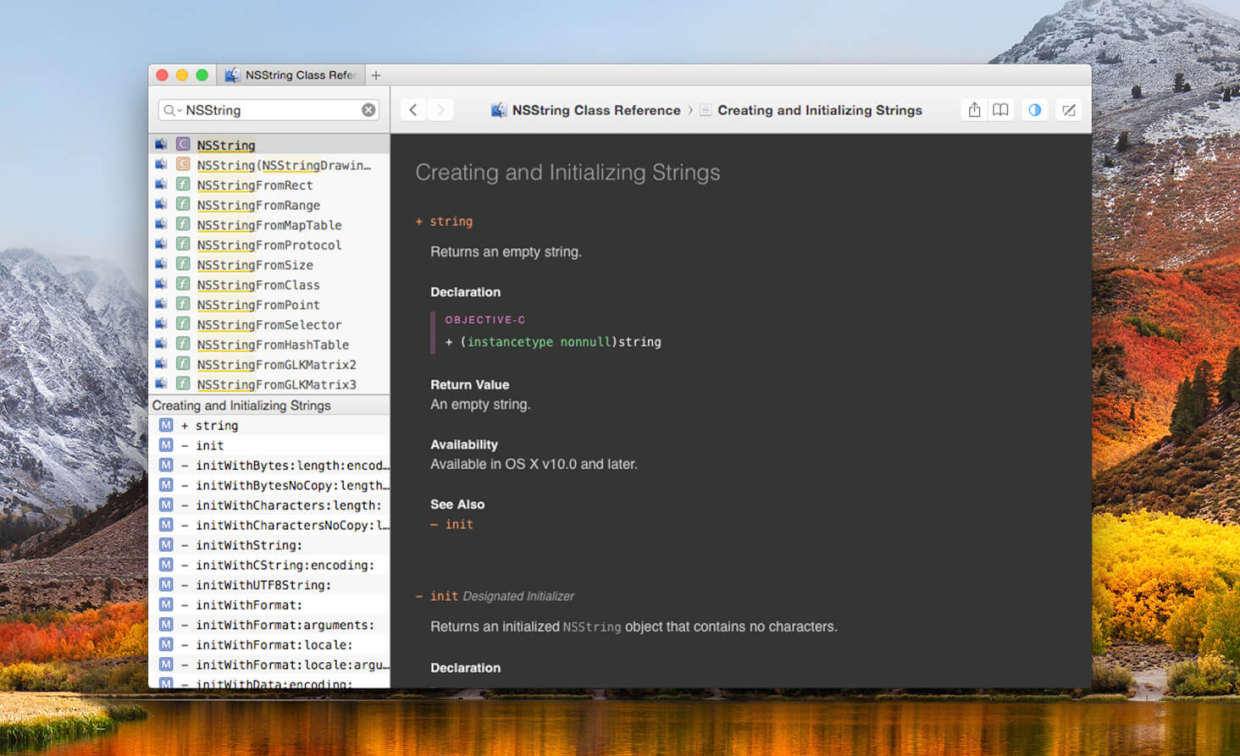Click the M icon beside – init
This screenshot has height=756, width=1240.
[166, 445]
